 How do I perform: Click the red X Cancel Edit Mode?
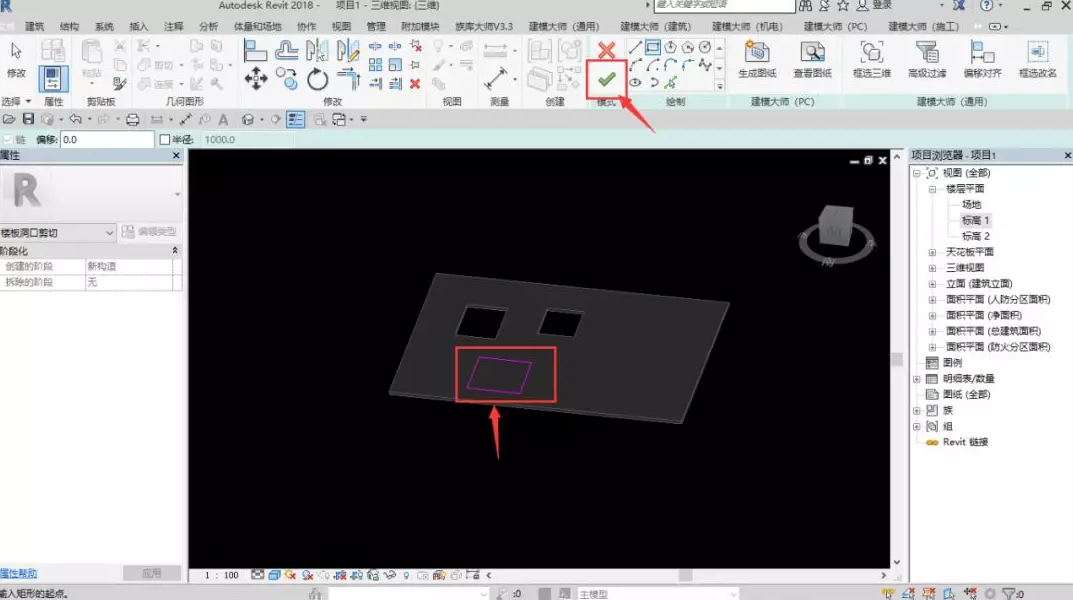606,50
